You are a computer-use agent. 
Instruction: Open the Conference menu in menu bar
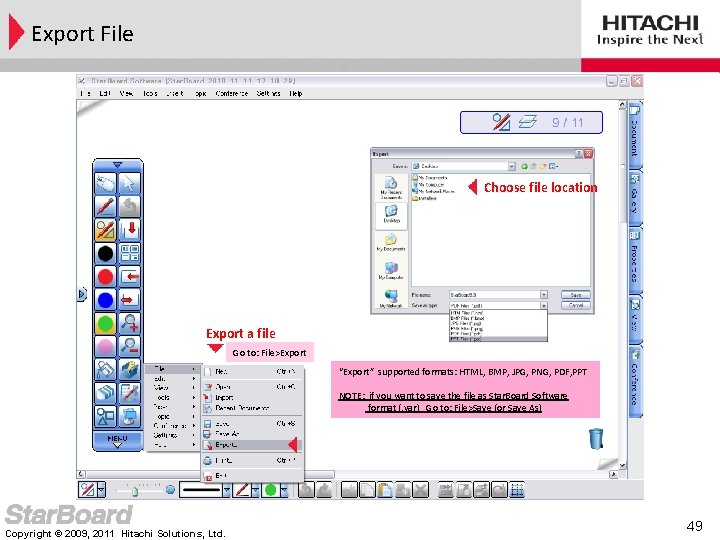(x=231, y=93)
